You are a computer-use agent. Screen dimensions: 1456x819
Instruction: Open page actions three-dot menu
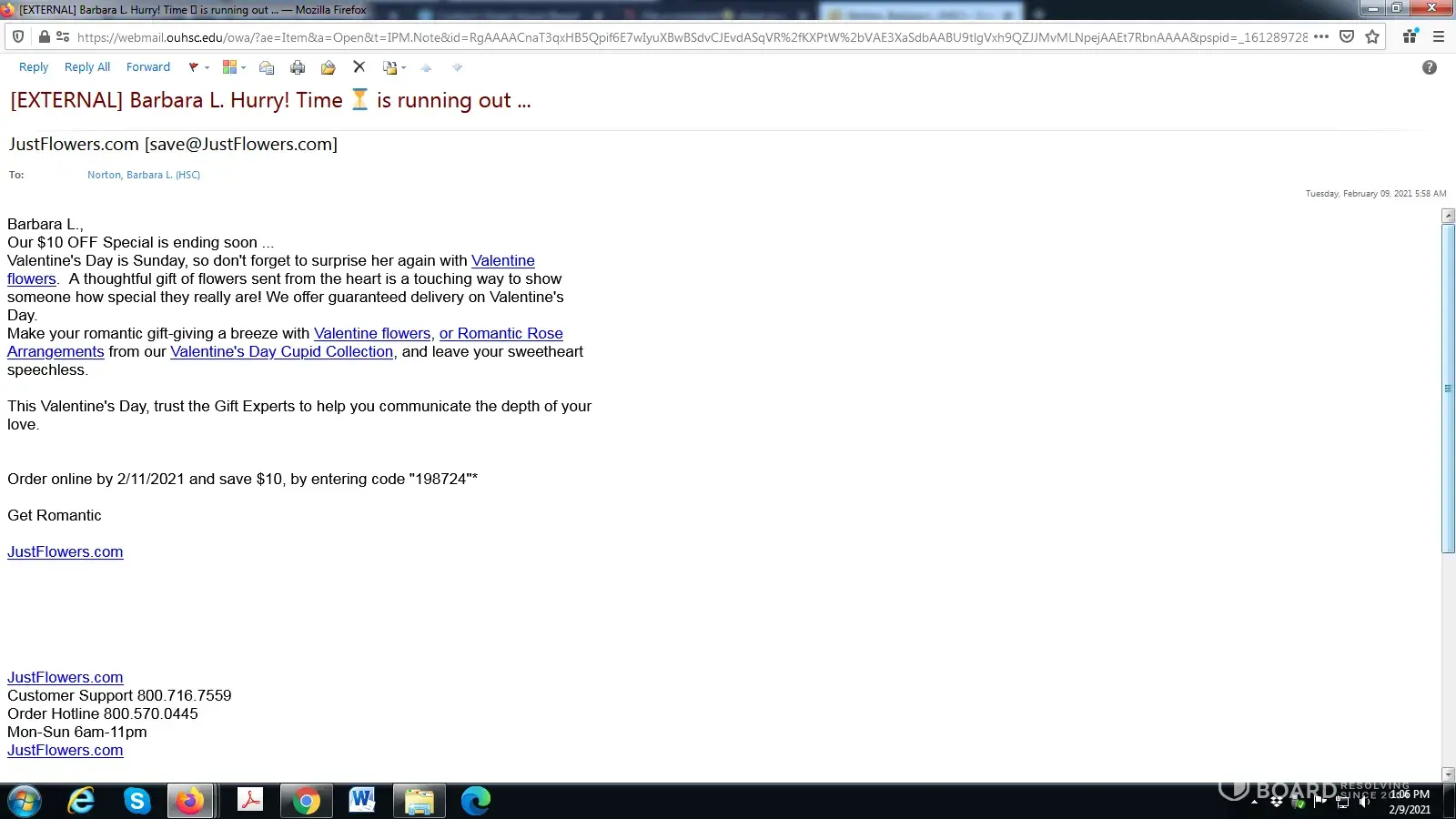1321,37
